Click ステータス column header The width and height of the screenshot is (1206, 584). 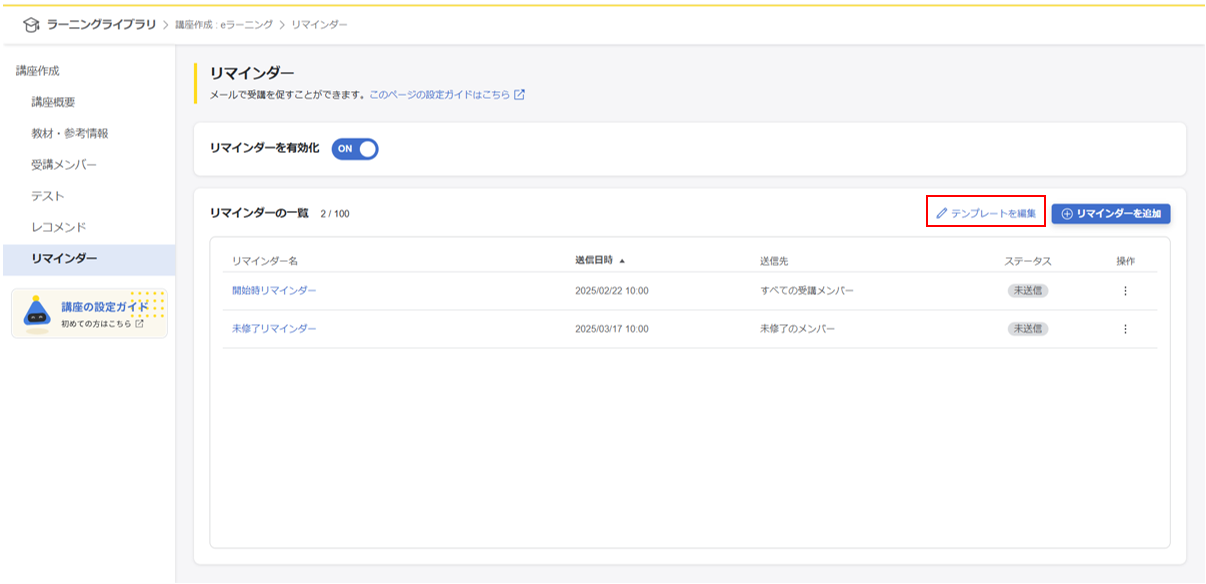coord(1028,261)
